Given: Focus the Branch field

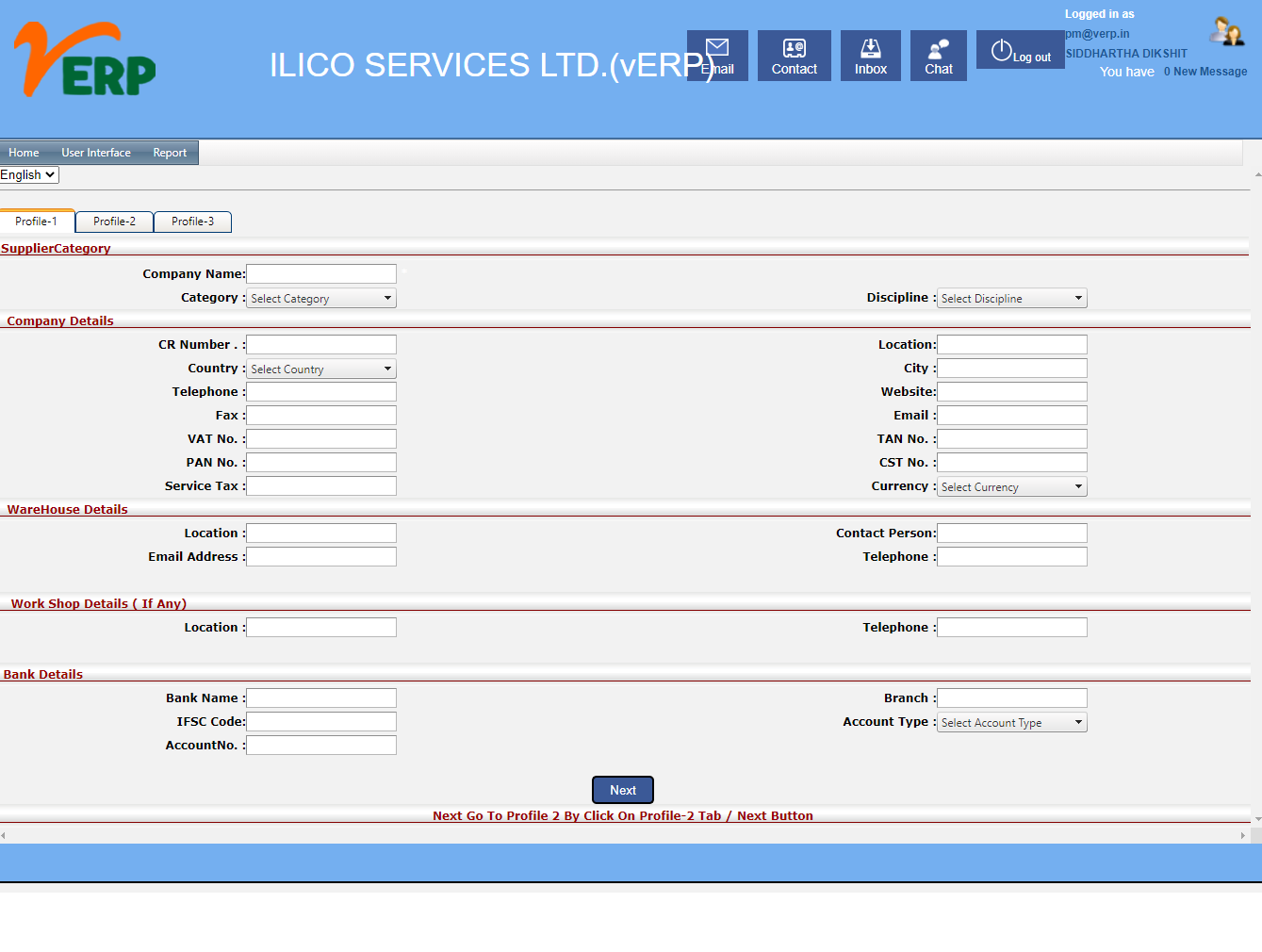Looking at the screenshot, I should click(1012, 698).
